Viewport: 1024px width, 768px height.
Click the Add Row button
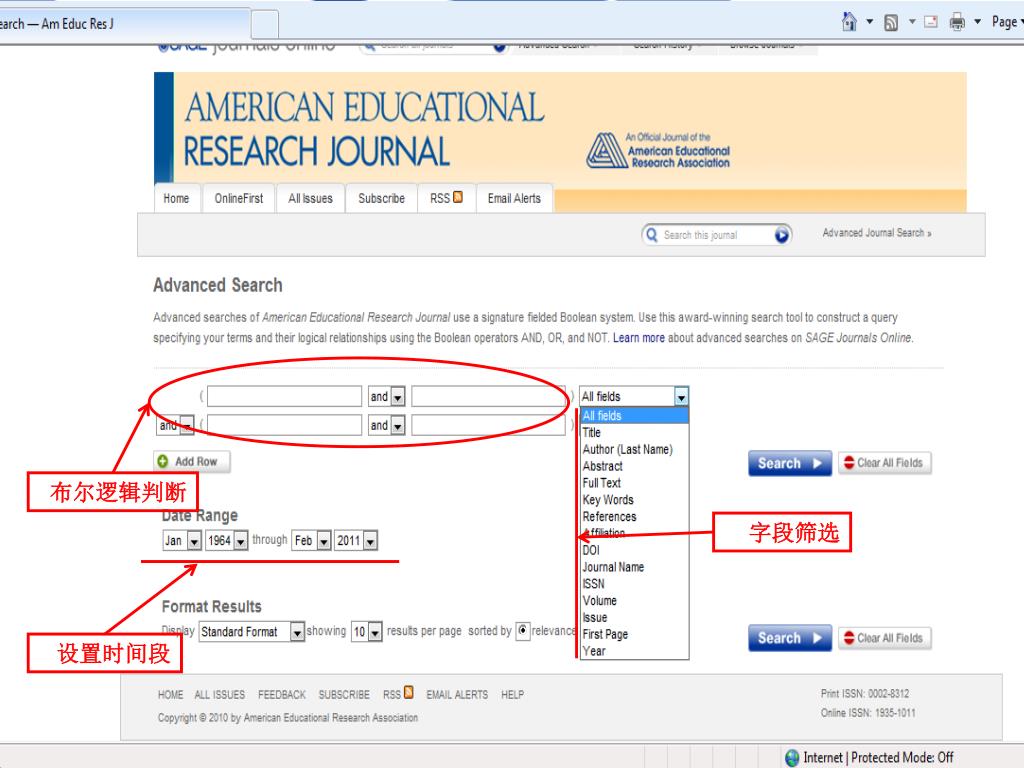pyautogui.click(x=192, y=462)
